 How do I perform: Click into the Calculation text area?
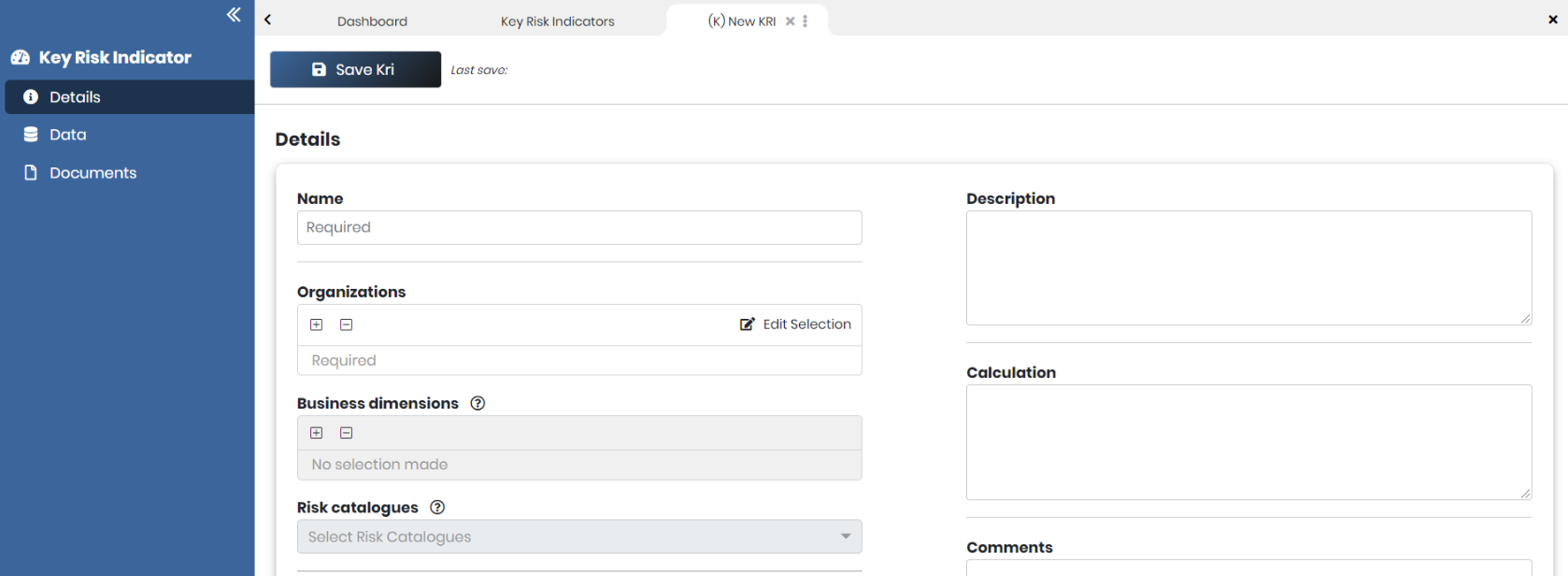(1248, 442)
